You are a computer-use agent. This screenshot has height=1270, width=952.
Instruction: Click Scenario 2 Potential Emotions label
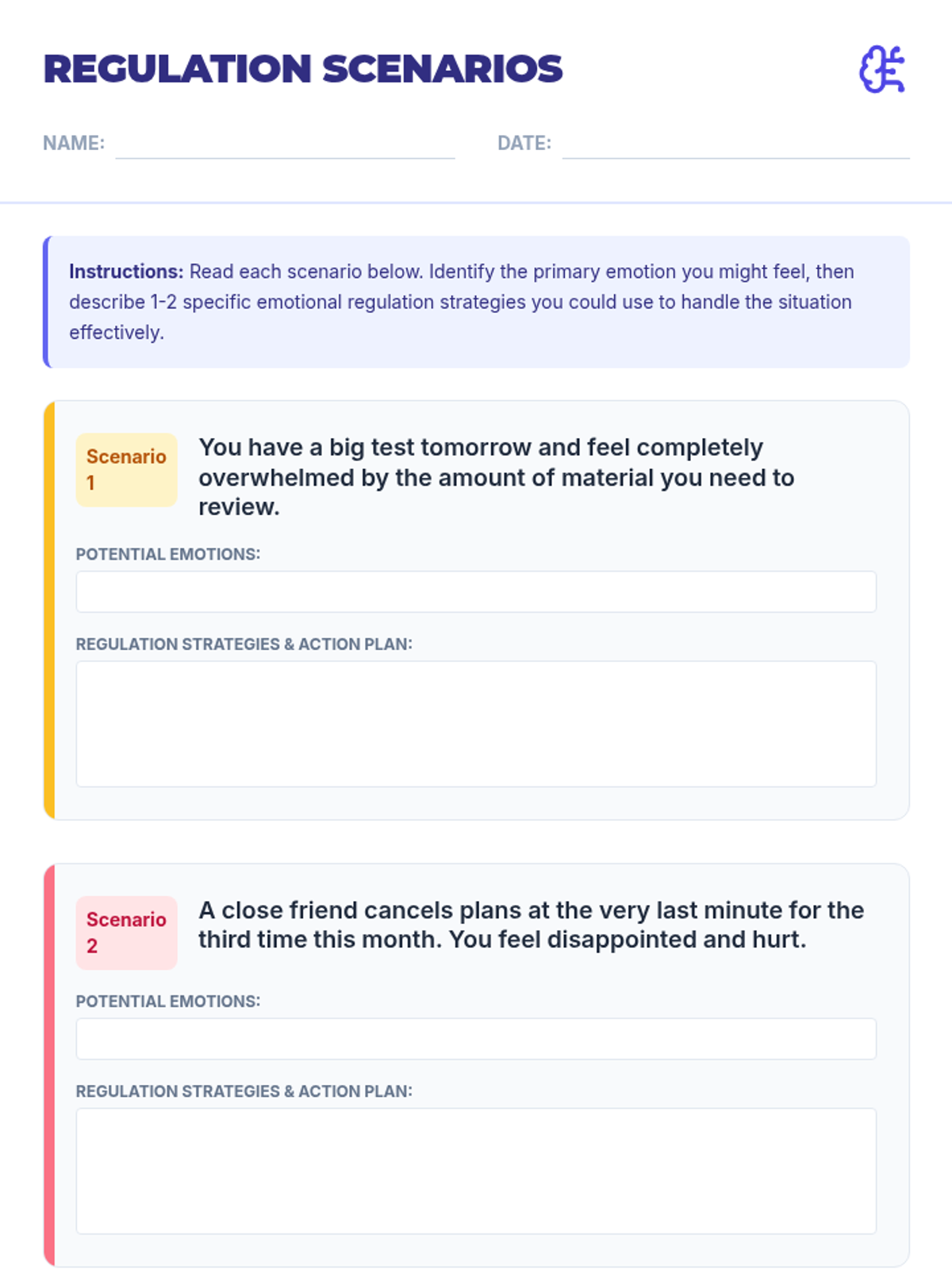coord(168,1001)
